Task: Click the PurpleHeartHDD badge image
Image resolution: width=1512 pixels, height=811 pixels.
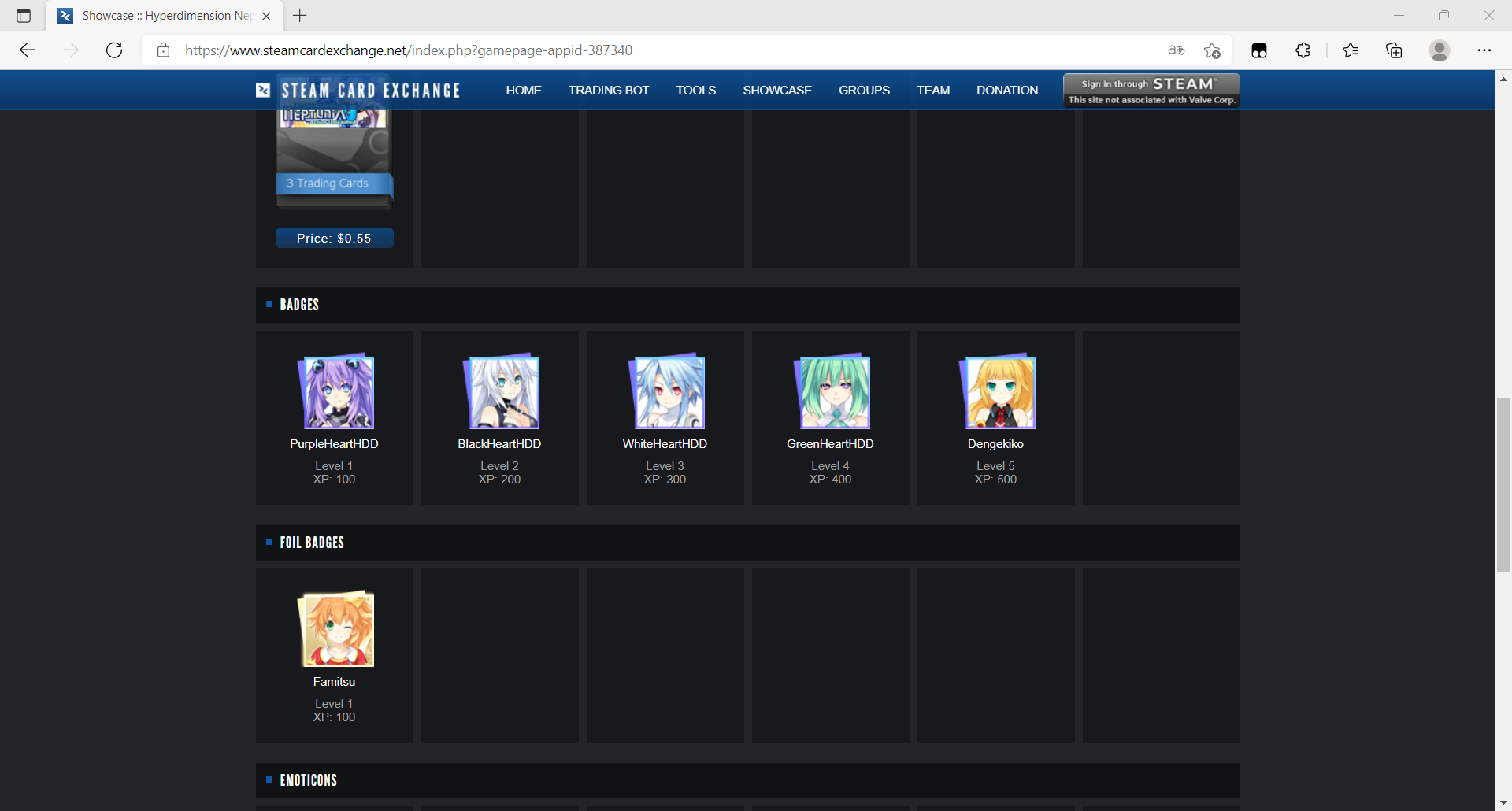Action: pyautogui.click(x=335, y=391)
